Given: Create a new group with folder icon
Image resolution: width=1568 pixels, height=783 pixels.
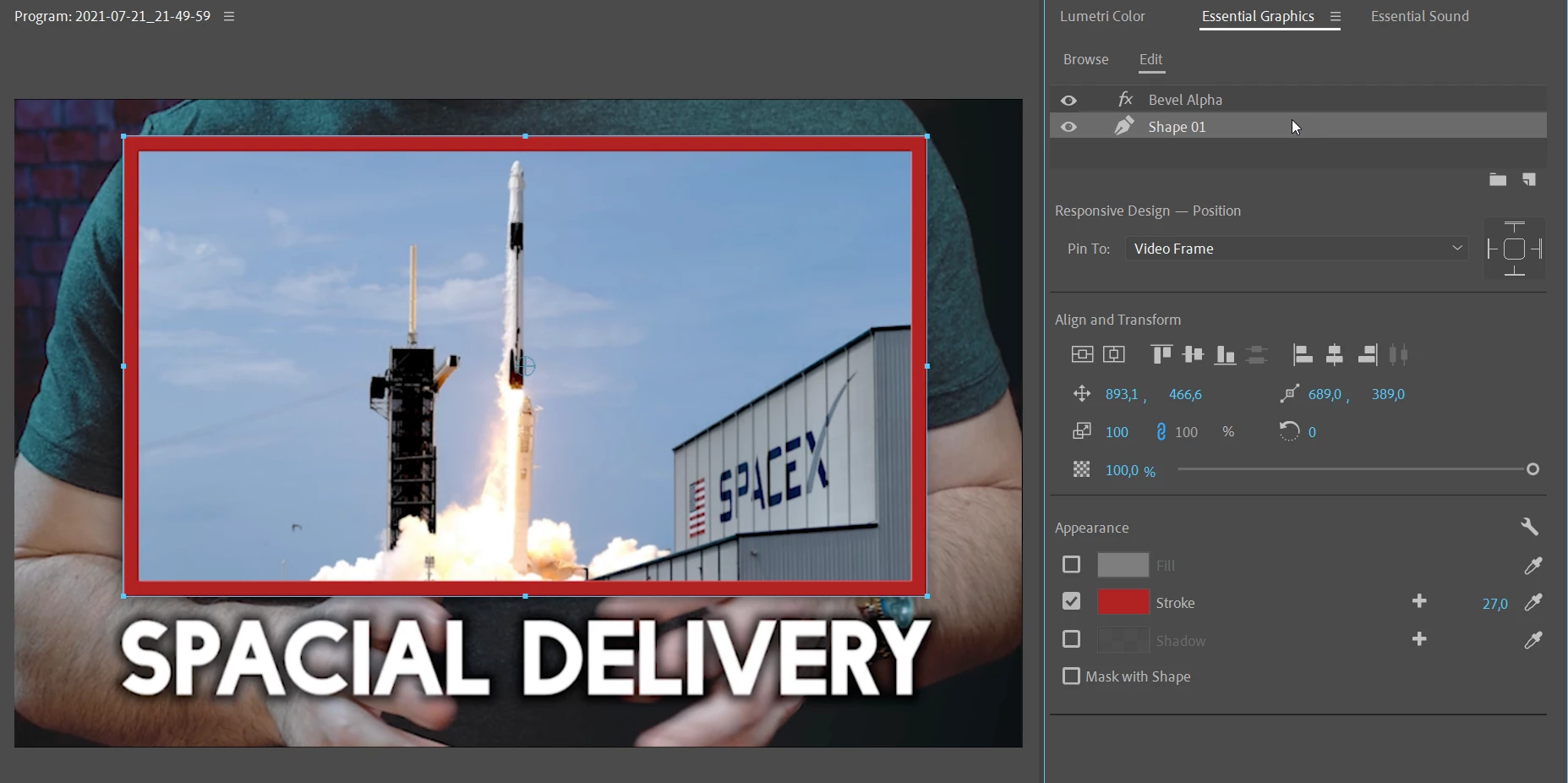Looking at the screenshot, I should 1498,179.
